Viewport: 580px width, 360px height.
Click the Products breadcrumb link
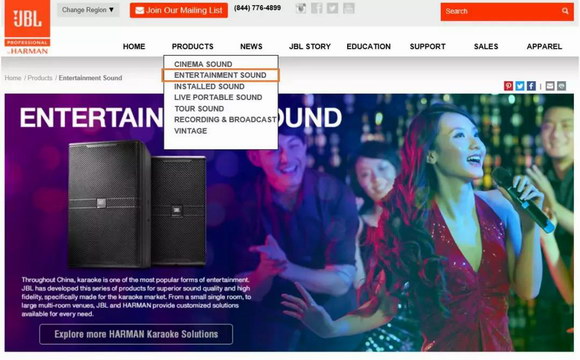40,78
